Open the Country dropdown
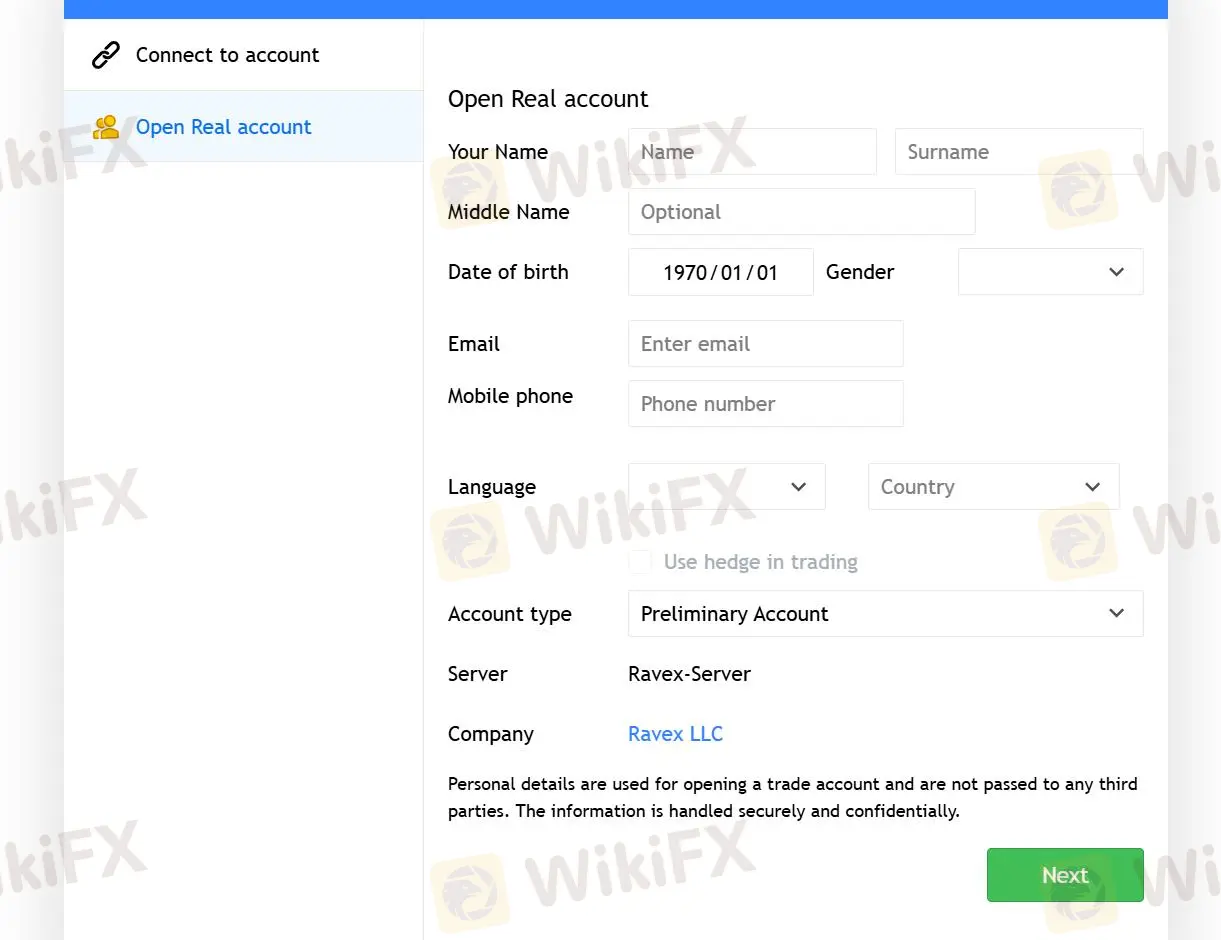This screenshot has height=940, width=1221. [993, 487]
